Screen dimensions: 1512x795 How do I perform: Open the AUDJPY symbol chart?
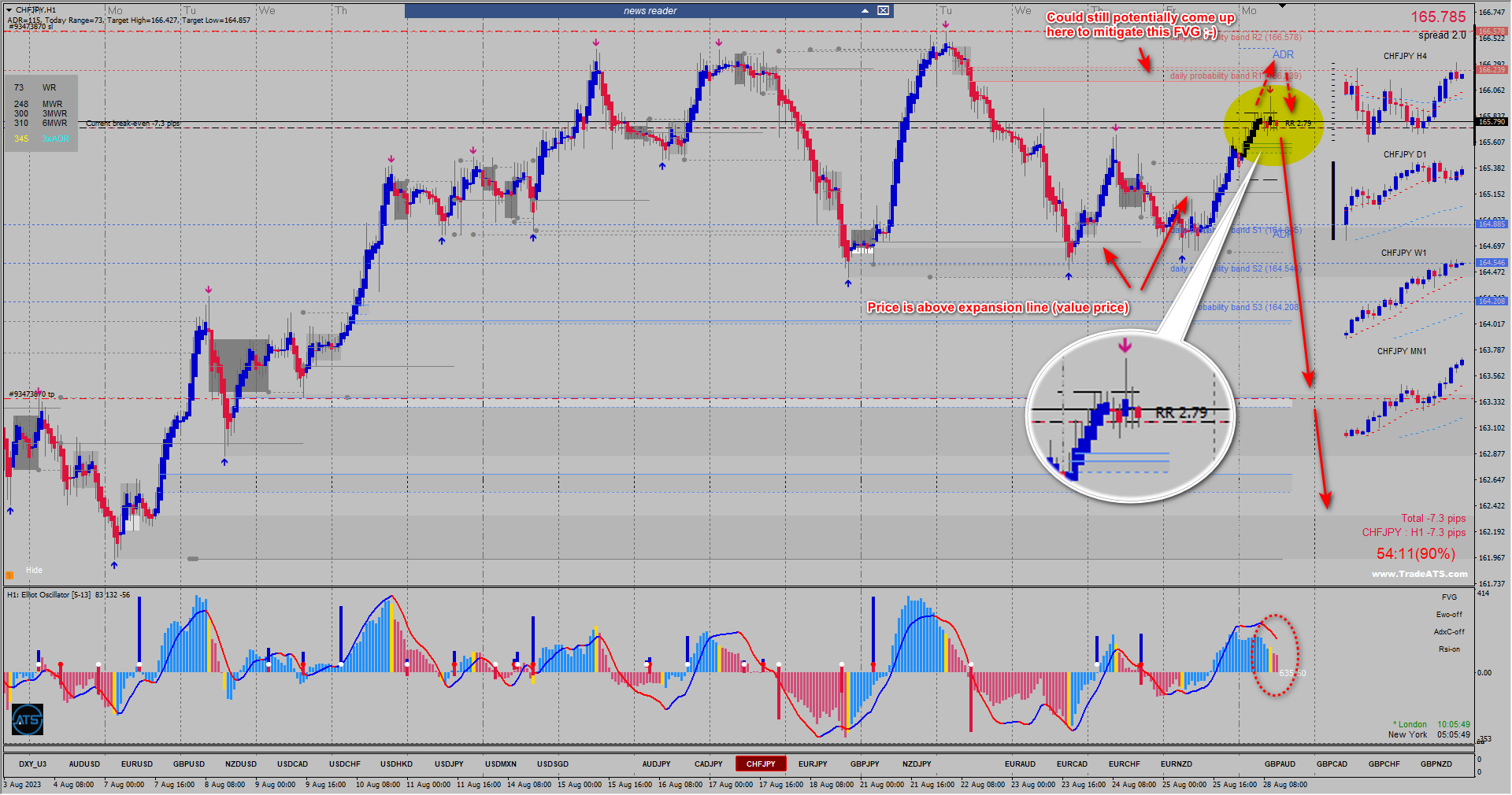tap(657, 764)
